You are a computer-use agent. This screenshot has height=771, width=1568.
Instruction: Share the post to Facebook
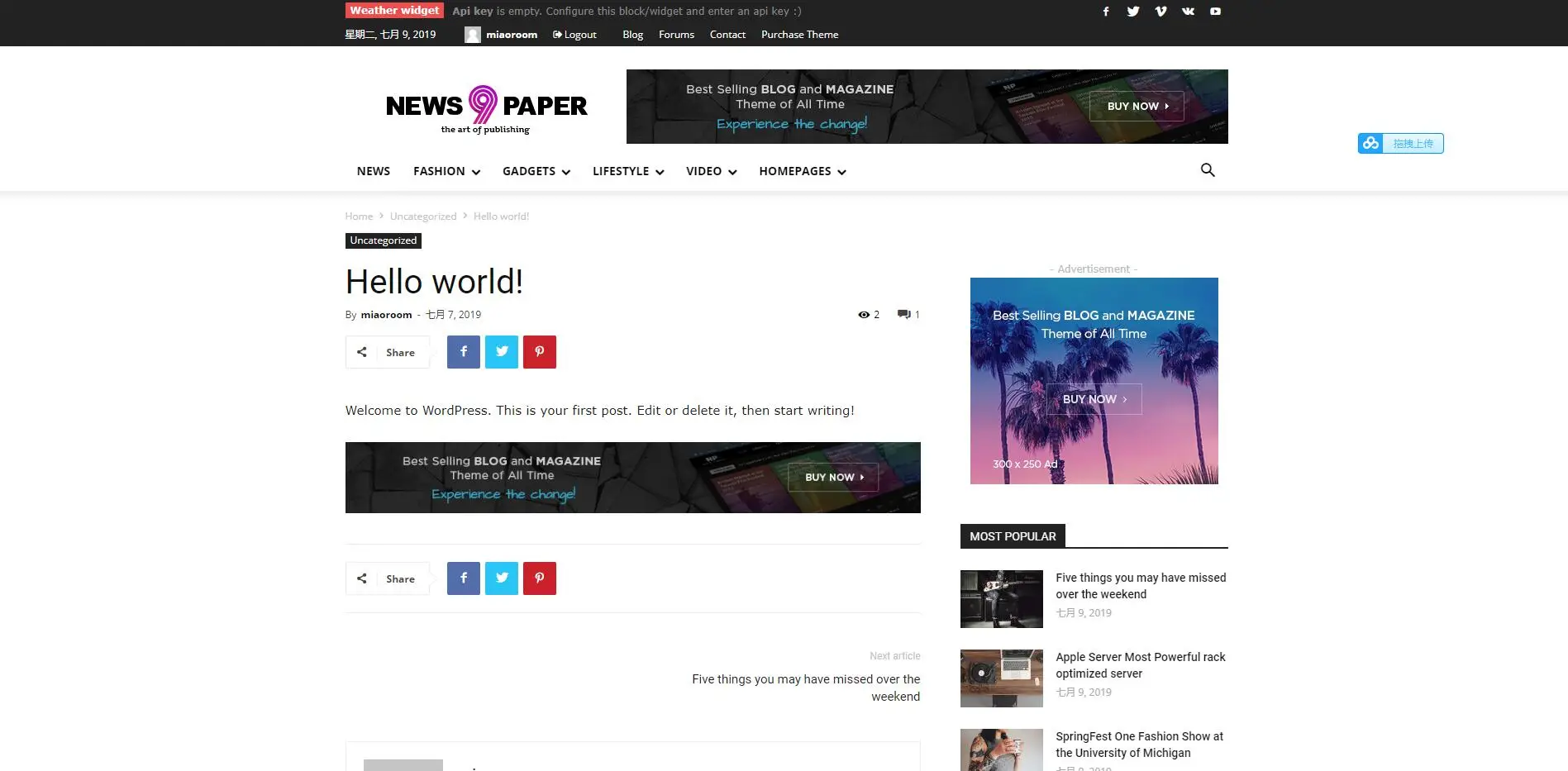coord(463,351)
